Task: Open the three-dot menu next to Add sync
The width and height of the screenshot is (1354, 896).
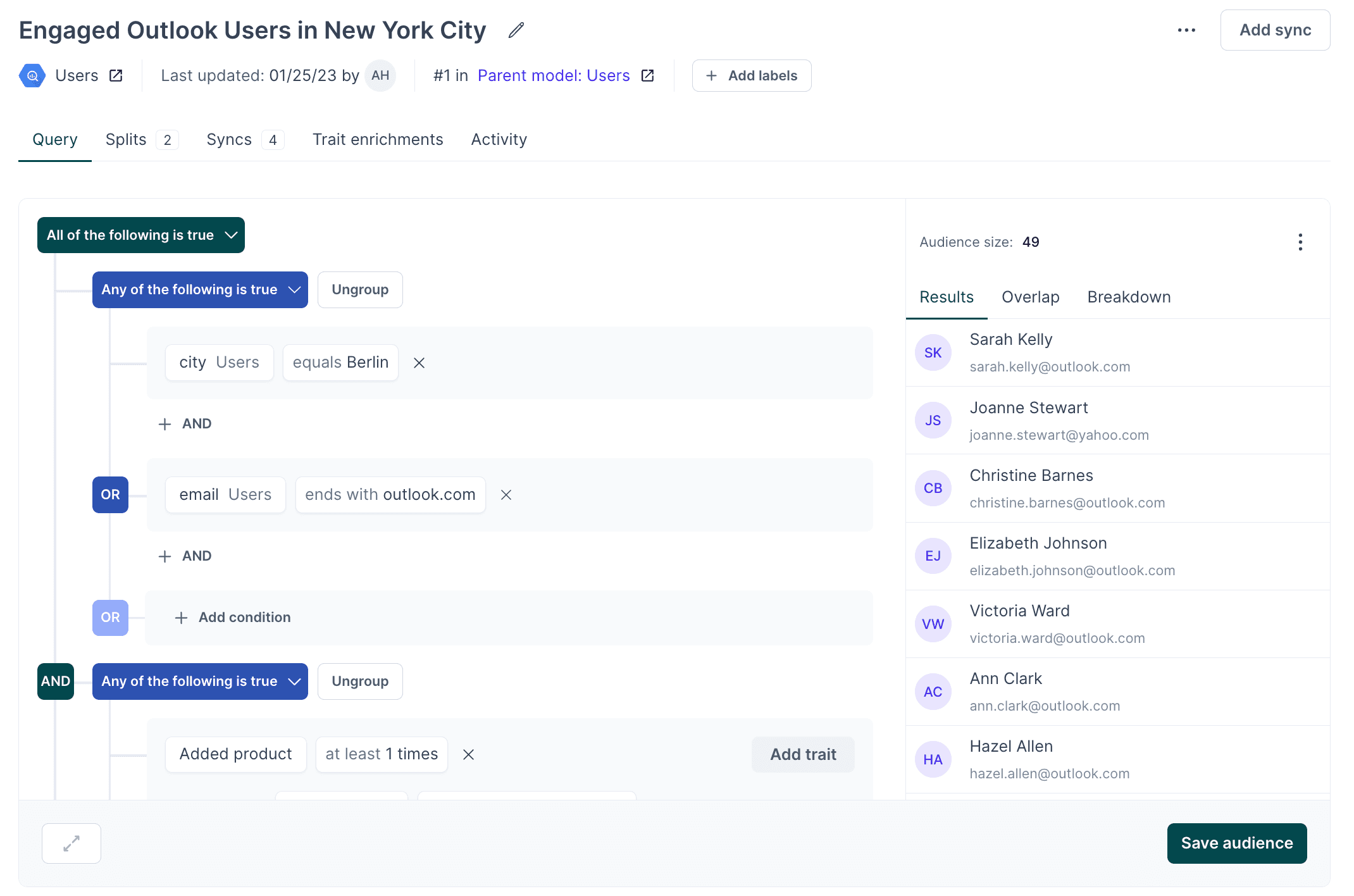Action: 1186,30
